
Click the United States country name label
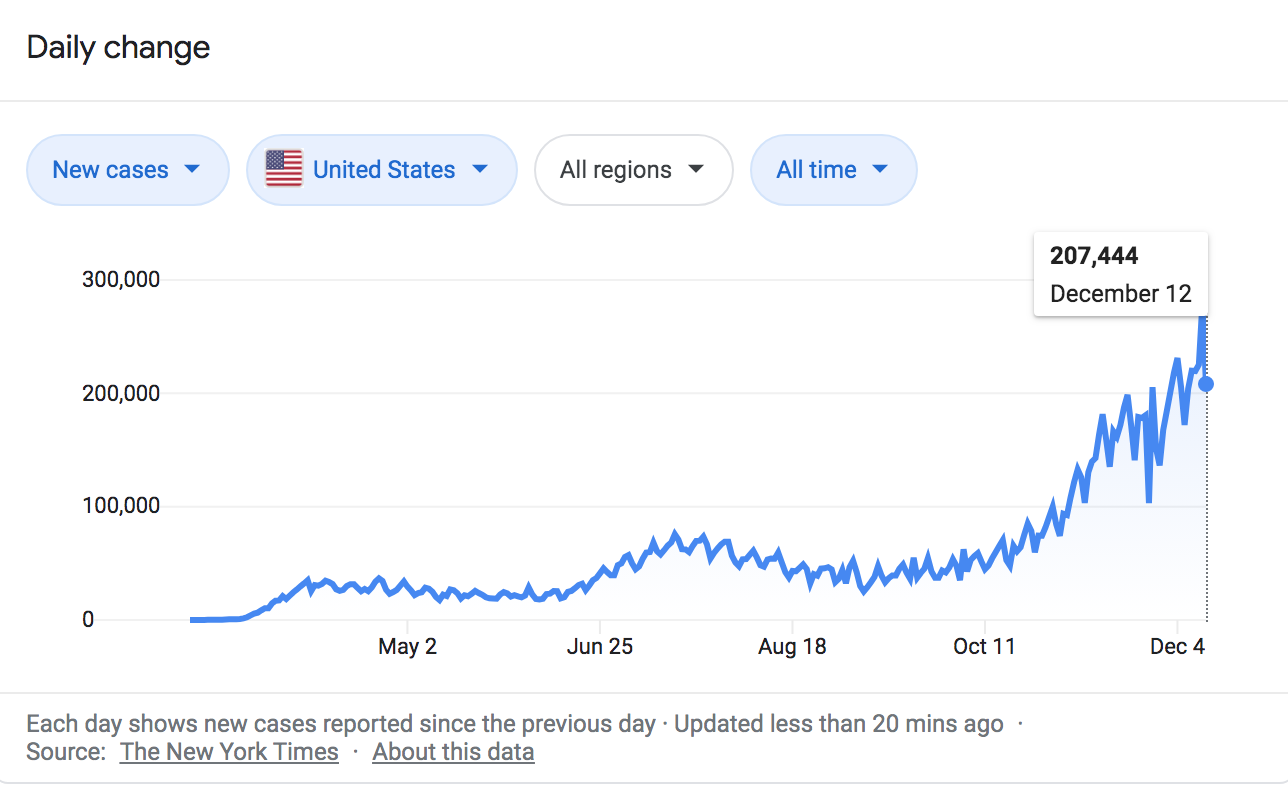click(384, 170)
